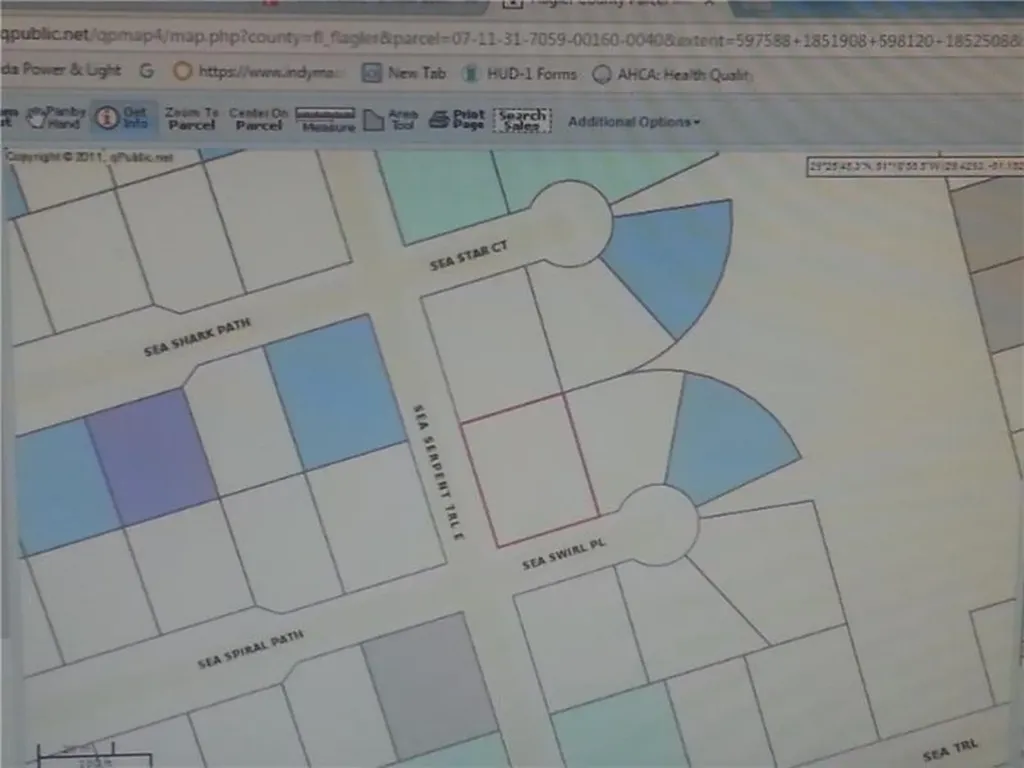Click the SEA SERPENT TRL E street label
This screenshot has width=1024, height=768.
coord(439,472)
